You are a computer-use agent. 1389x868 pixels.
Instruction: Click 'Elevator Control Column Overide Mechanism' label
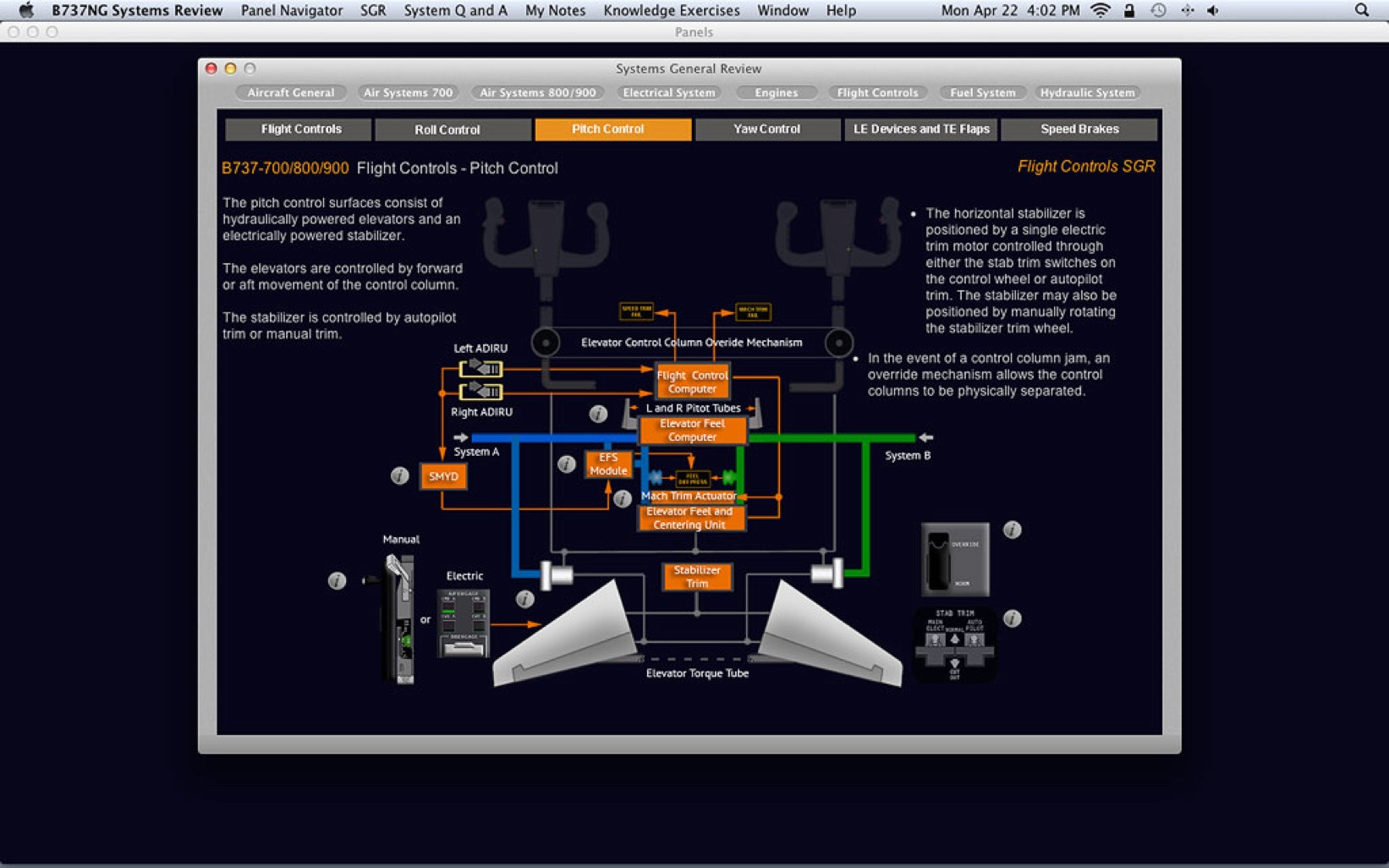click(691, 343)
